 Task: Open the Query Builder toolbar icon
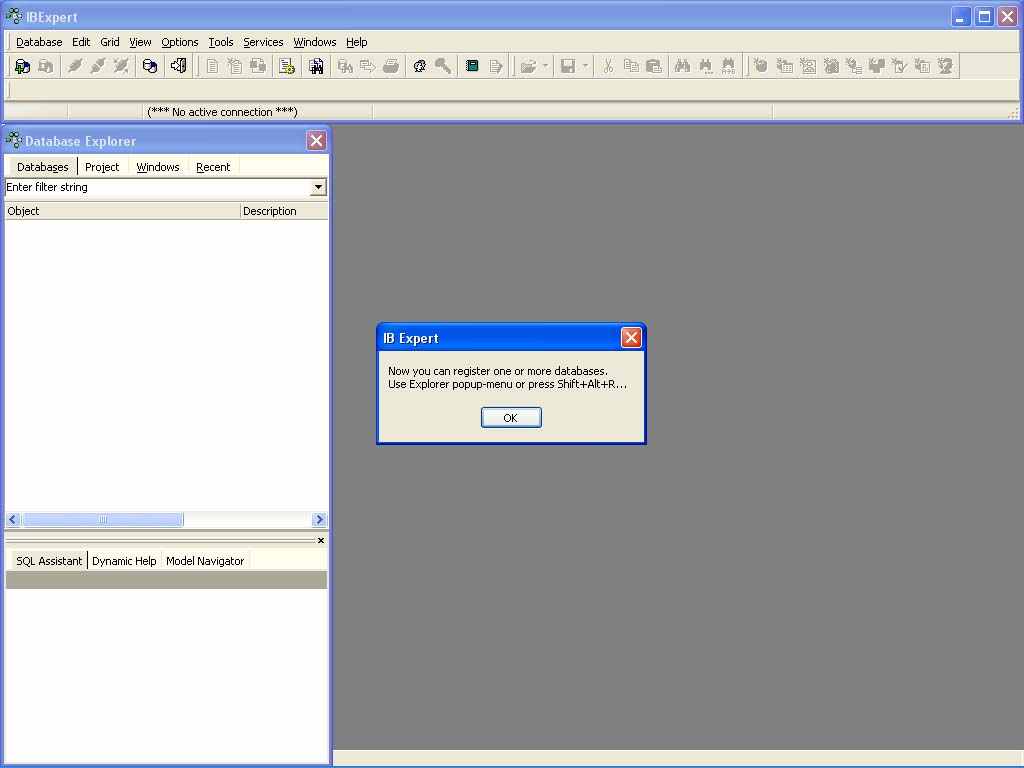pos(258,66)
